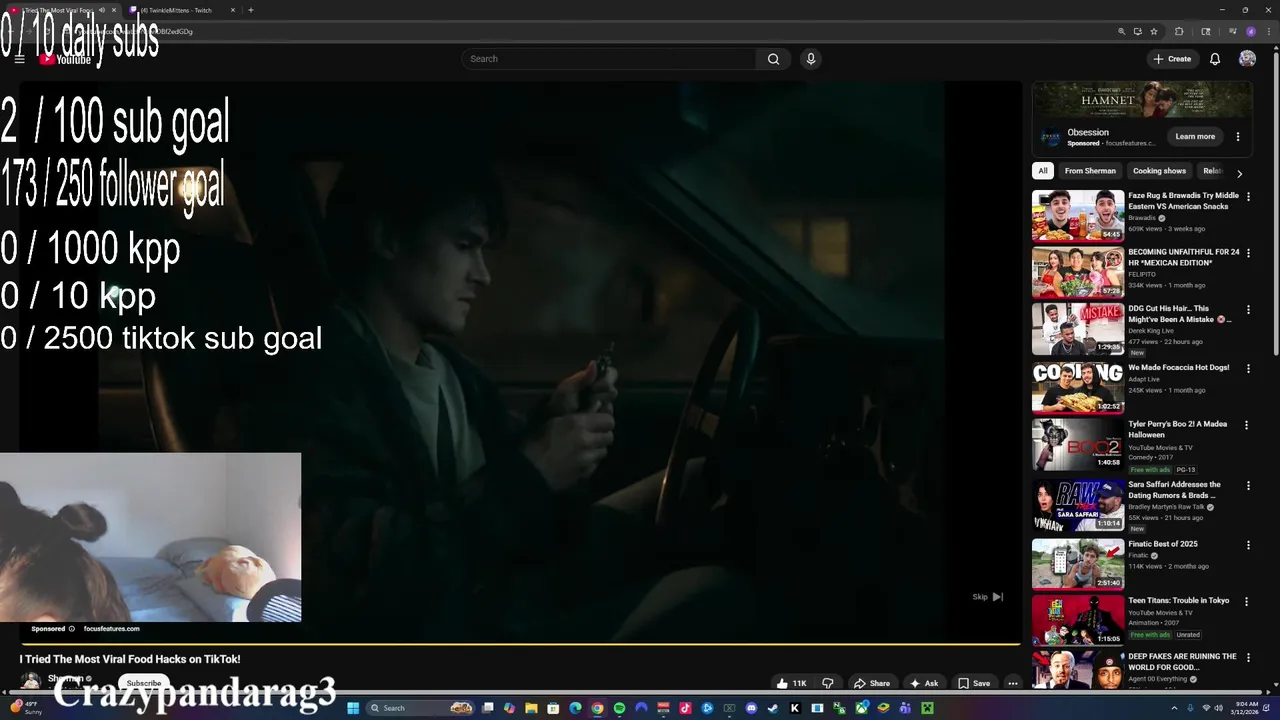1280x720 pixels.
Task: Open Steam from the taskbar
Action: pyautogui.click(x=773, y=708)
